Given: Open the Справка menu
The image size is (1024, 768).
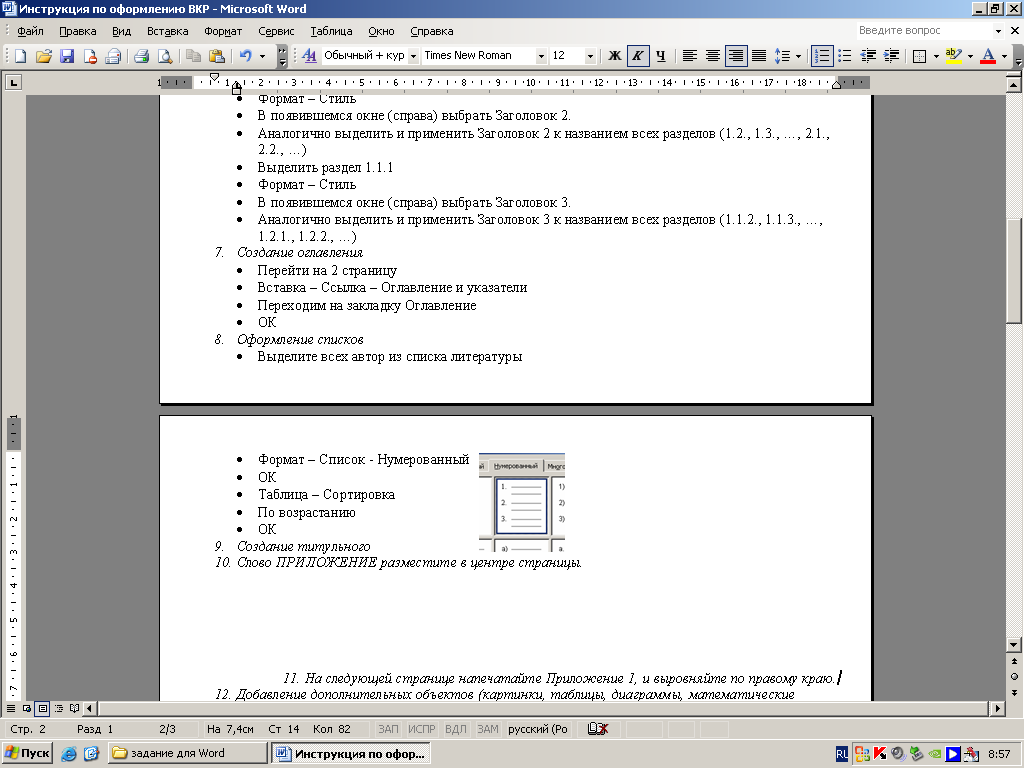Looking at the screenshot, I should [432, 31].
